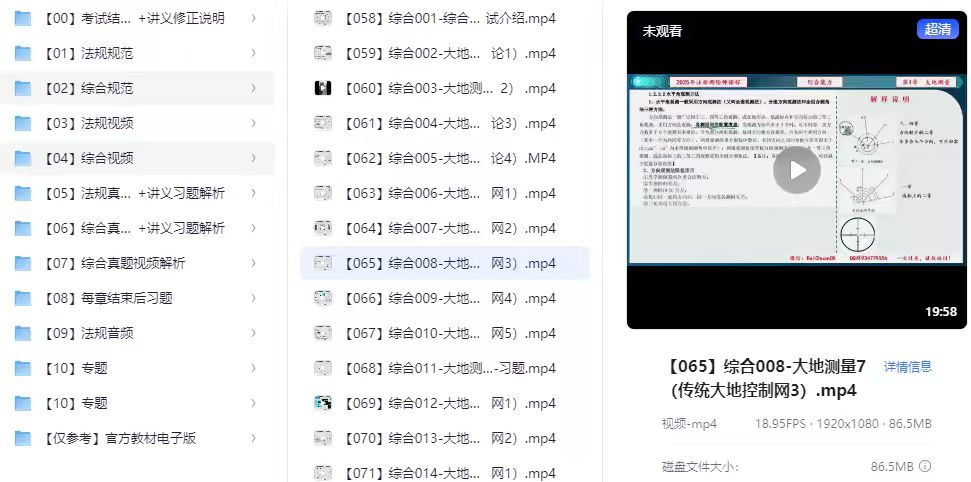This screenshot has height=482, width=971.
Task: Click video thumbnail icon of 【058】综合001
Action: (x=323, y=19)
